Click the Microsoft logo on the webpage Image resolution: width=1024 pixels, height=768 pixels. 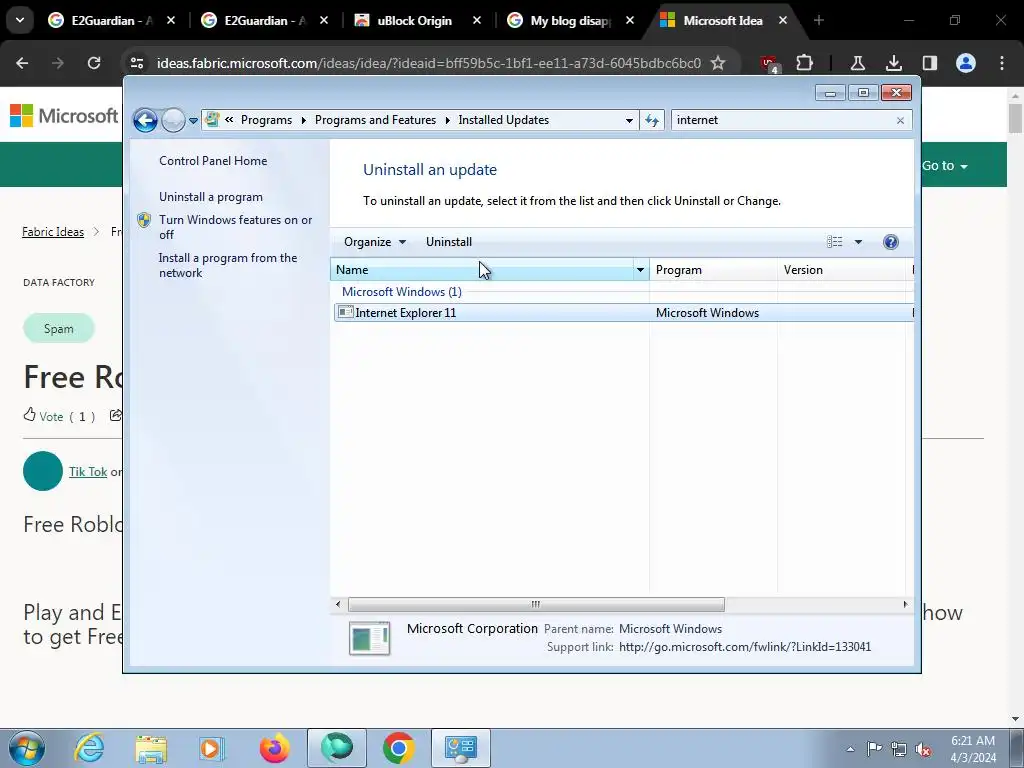point(64,116)
